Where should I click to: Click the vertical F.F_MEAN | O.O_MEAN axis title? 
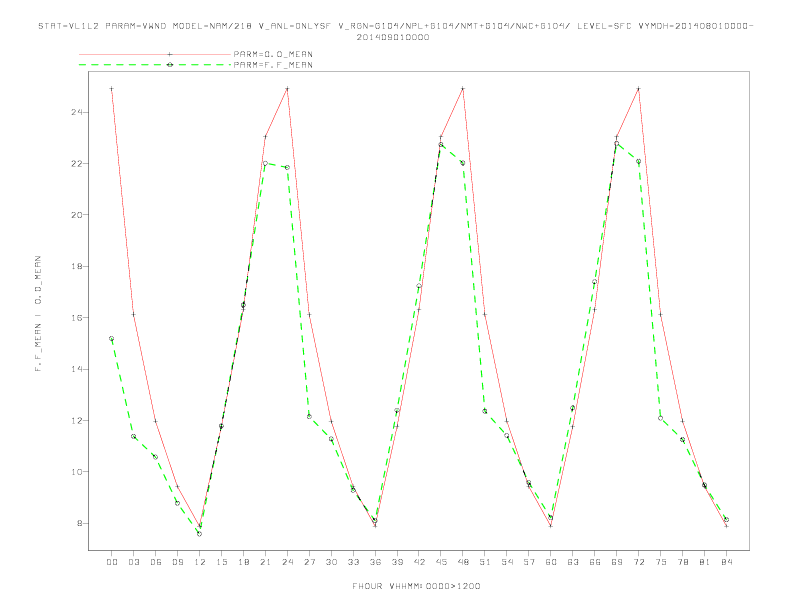tap(38, 314)
